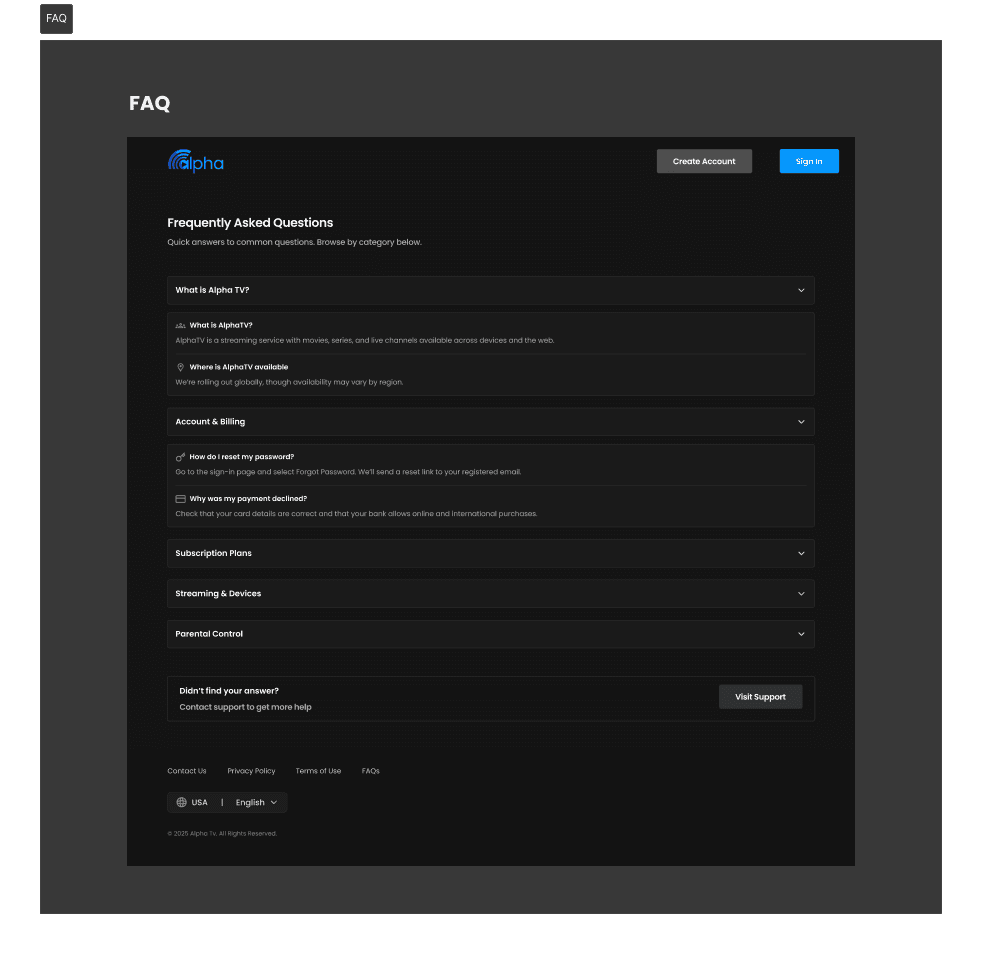The width and height of the screenshot is (982, 954).
Task: Click the answer about checking card details
Action: coord(356,514)
